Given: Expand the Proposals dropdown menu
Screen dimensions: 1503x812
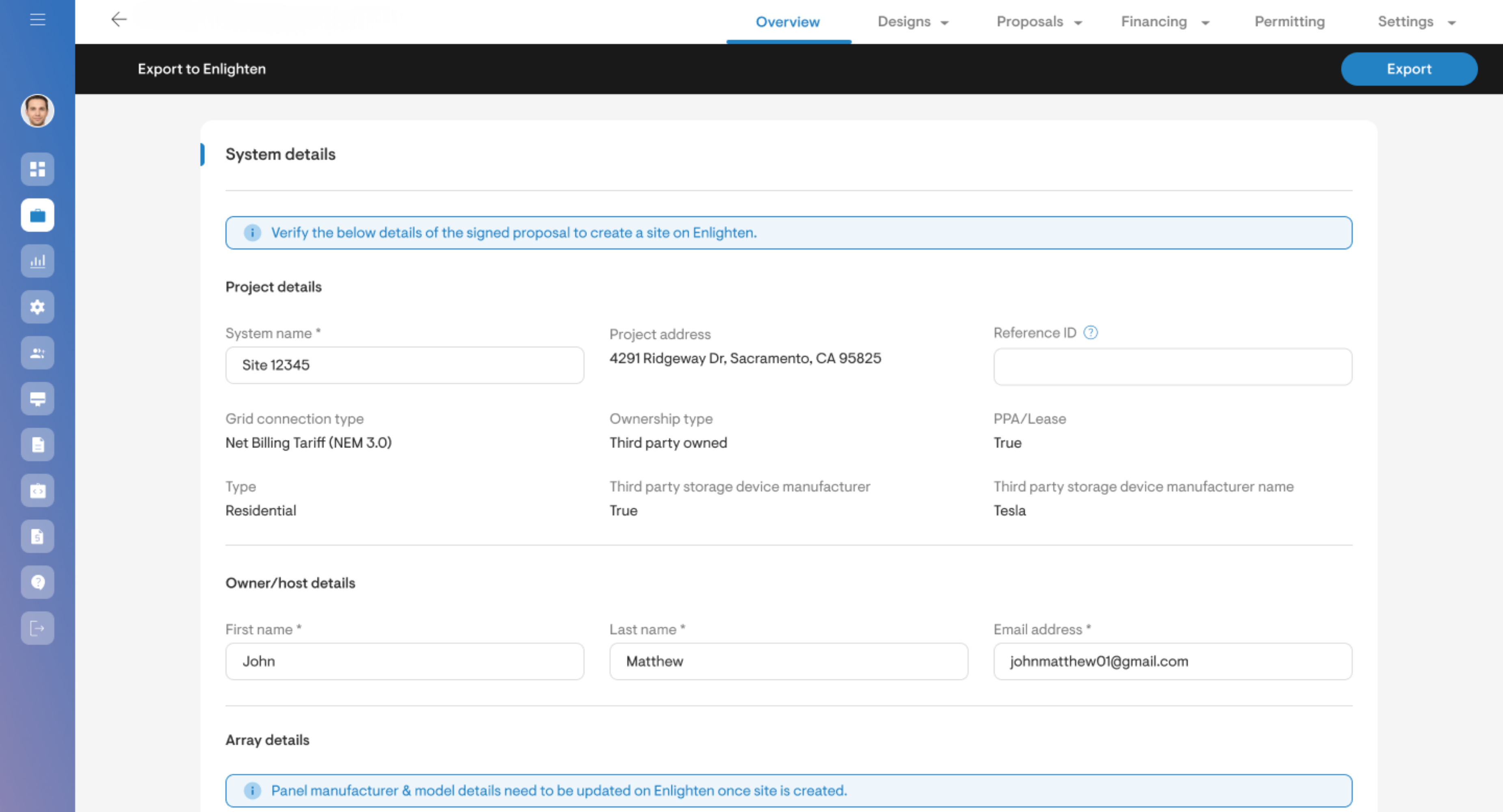Looking at the screenshot, I should pos(1039,22).
